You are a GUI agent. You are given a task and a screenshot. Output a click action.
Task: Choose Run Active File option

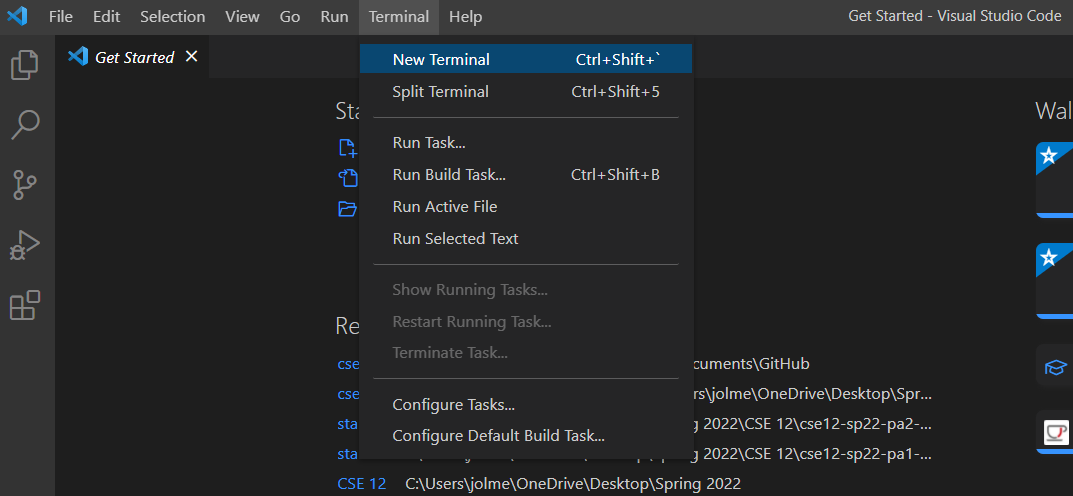[444, 207]
